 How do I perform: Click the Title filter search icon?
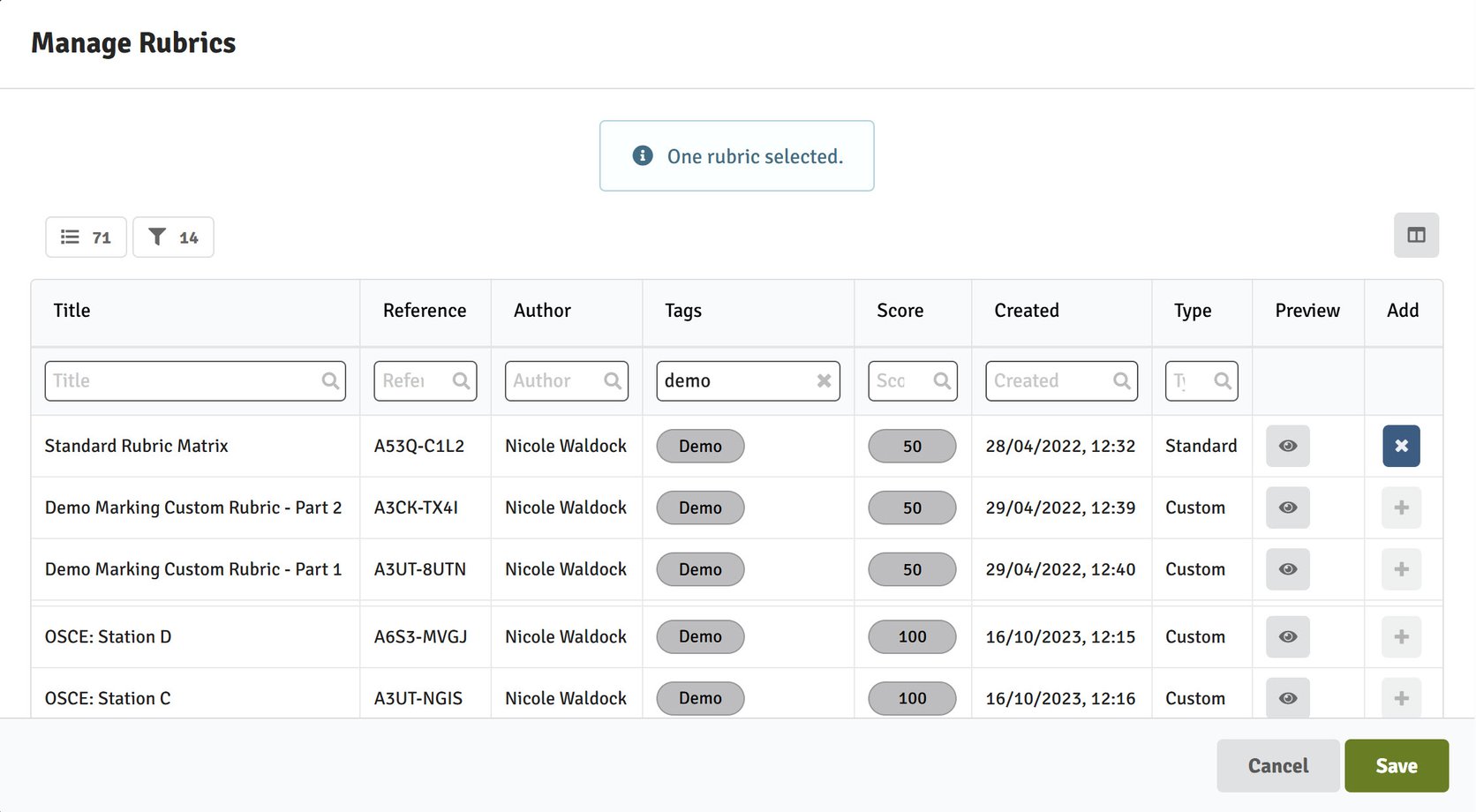[330, 380]
